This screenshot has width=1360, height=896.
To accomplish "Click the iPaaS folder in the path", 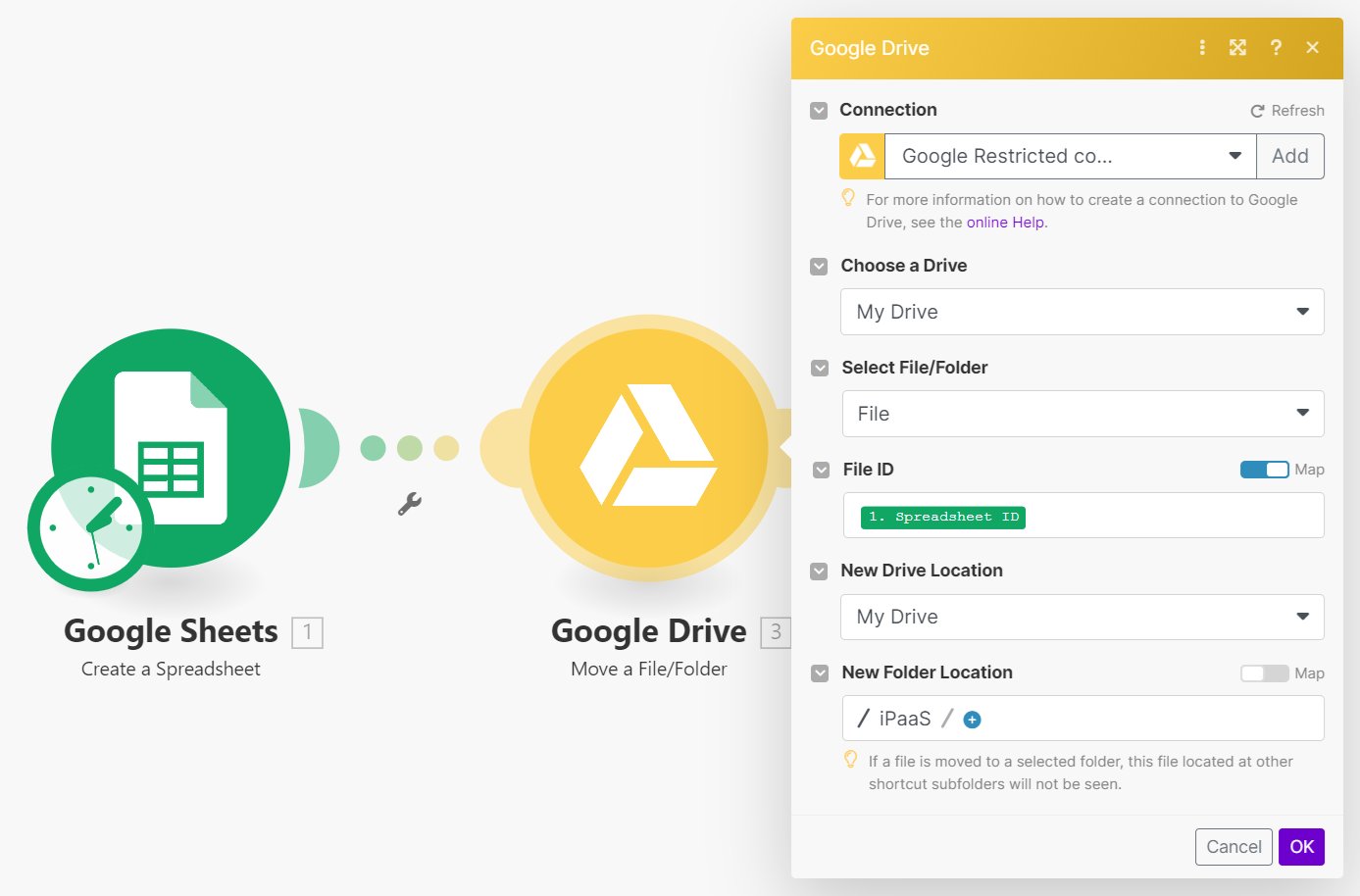I will click(905, 719).
